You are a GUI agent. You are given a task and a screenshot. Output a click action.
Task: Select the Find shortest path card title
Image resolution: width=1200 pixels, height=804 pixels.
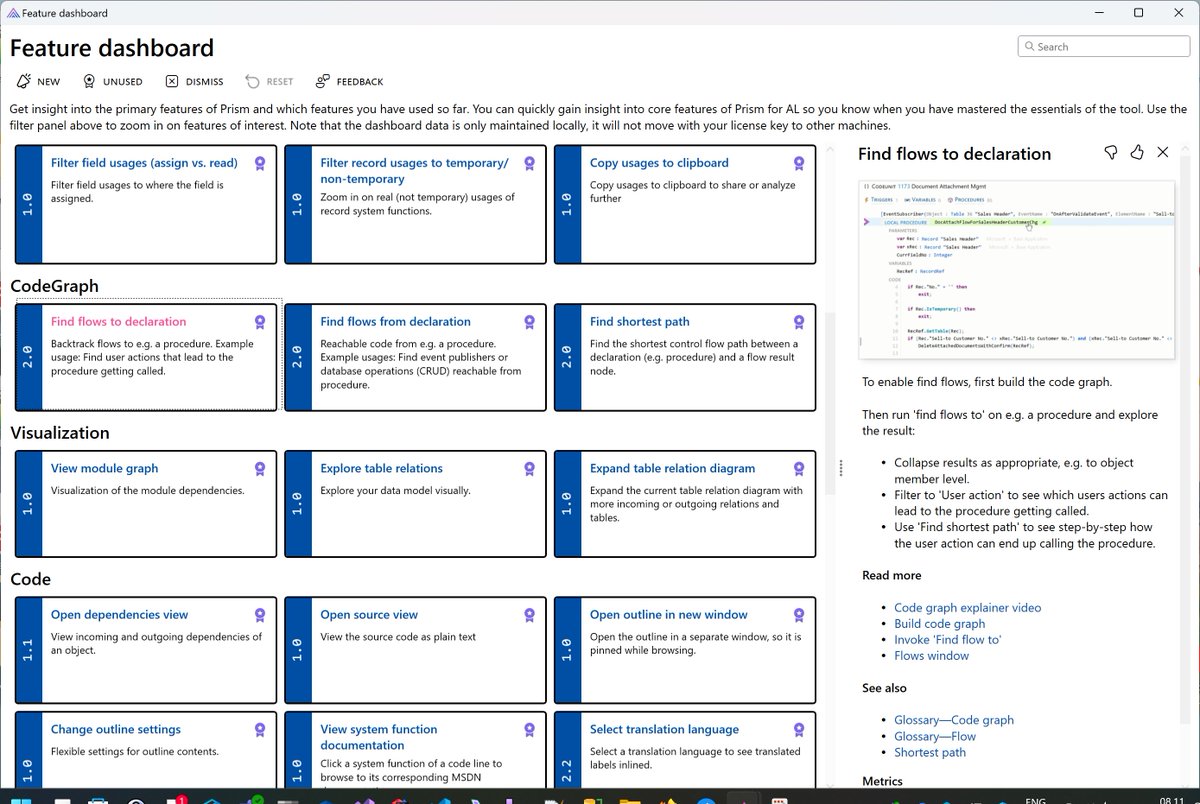640,322
